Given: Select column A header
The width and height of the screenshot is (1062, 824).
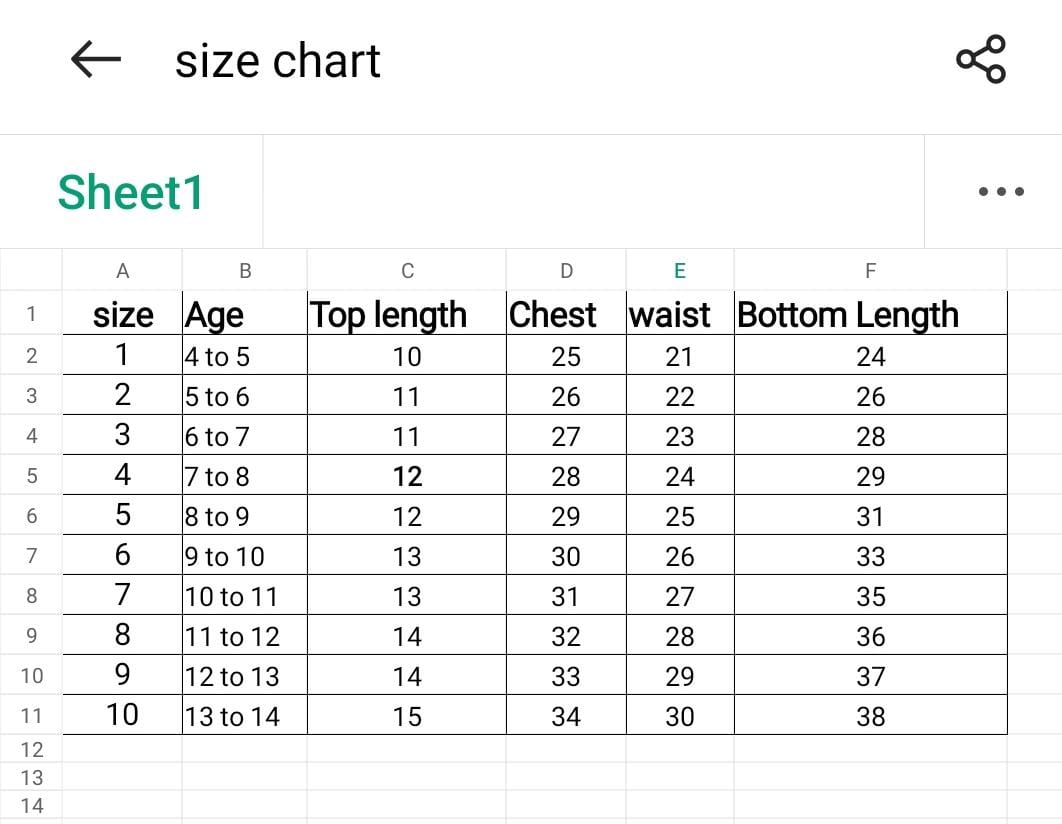Looking at the screenshot, I should coord(122,270).
